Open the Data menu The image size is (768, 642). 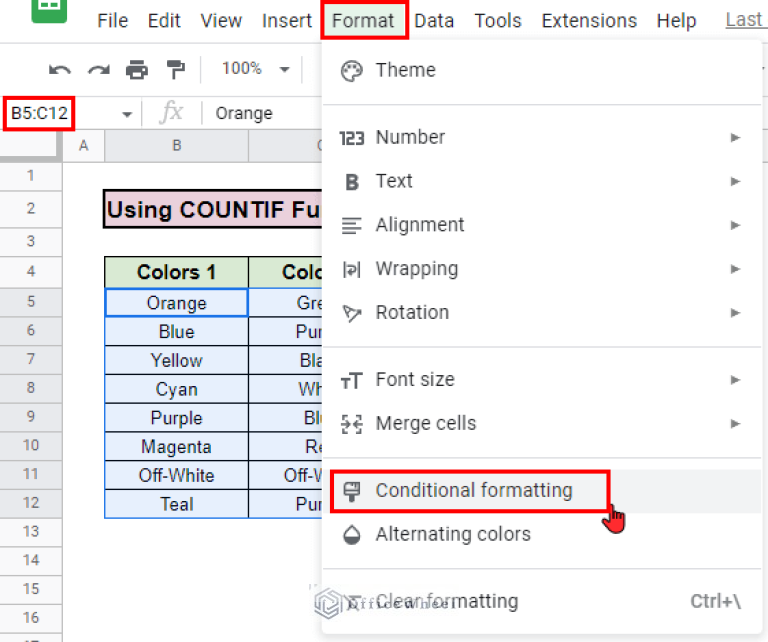click(x=434, y=21)
